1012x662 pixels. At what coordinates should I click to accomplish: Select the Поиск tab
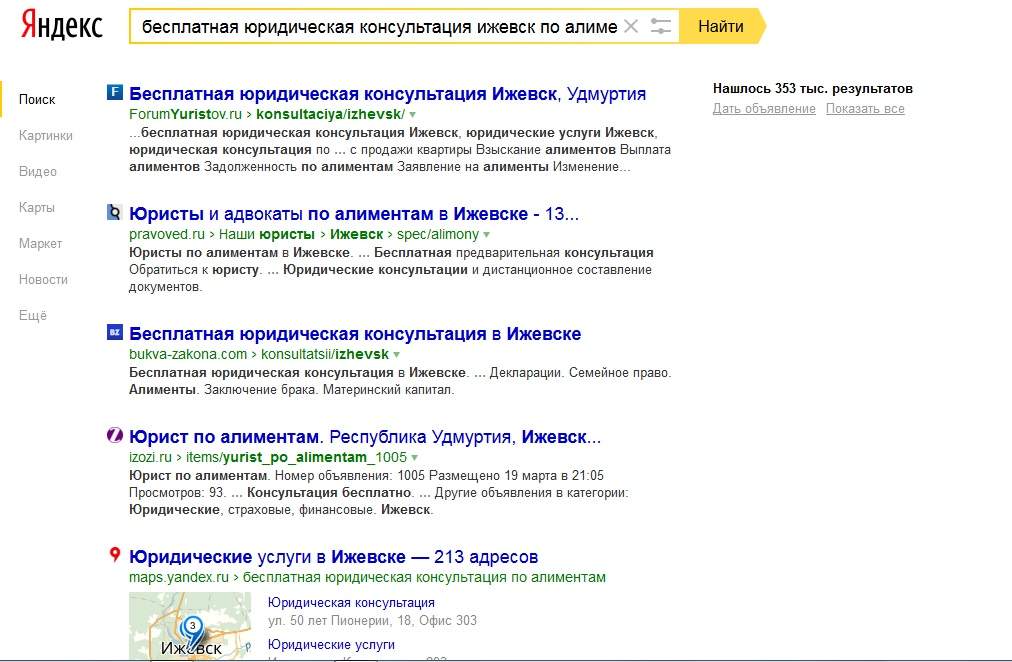point(37,99)
